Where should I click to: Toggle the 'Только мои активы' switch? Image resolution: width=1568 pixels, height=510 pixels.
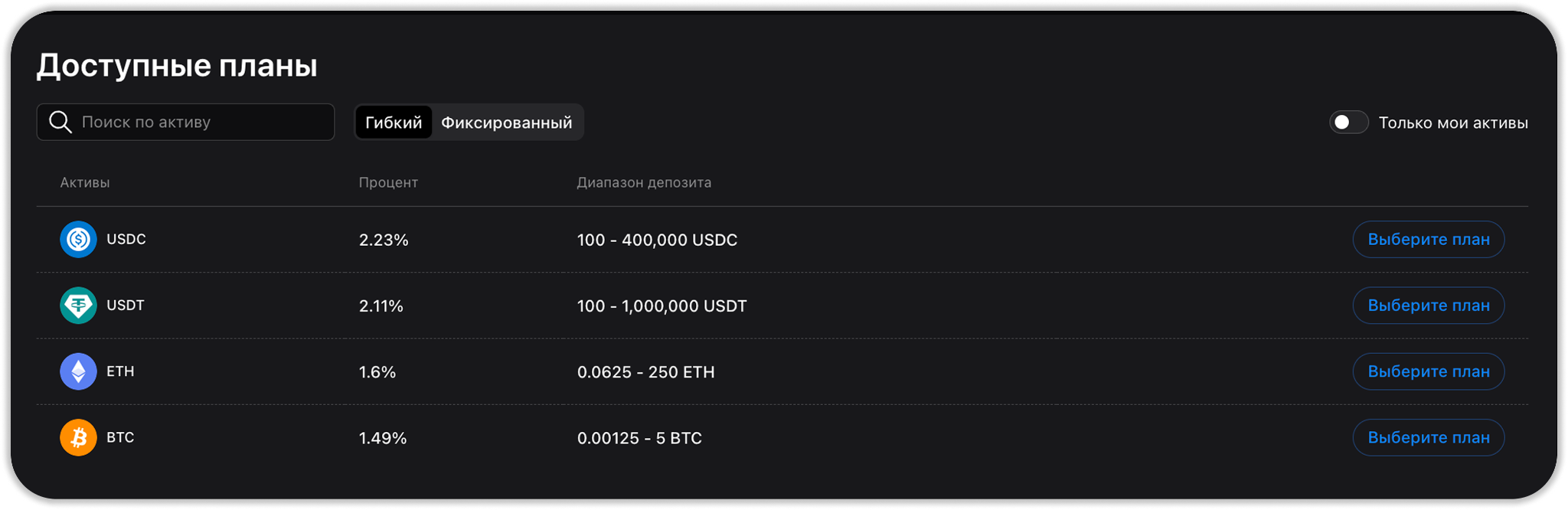tap(1348, 123)
